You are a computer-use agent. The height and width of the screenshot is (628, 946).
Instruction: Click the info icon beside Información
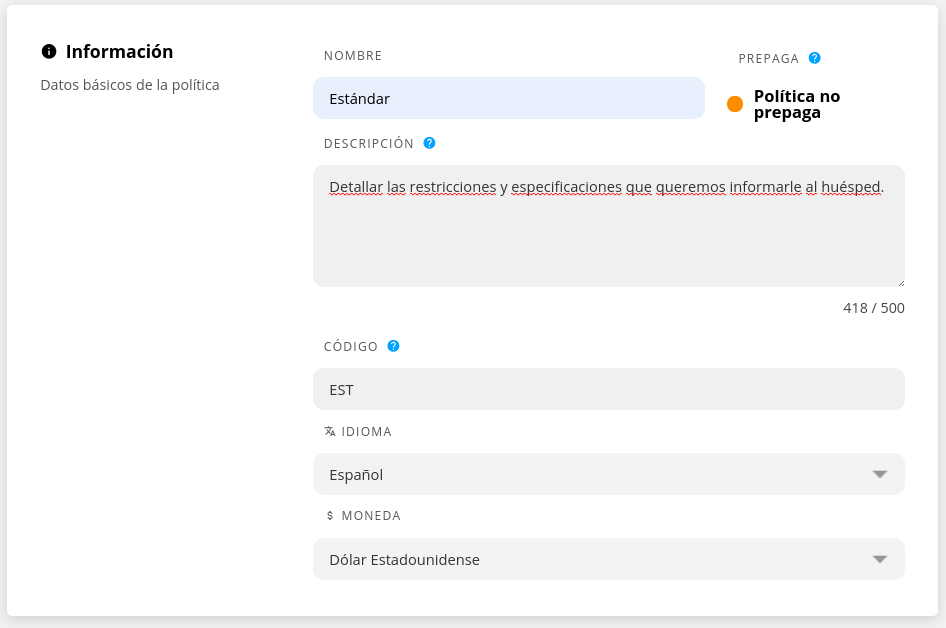click(49, 52)
